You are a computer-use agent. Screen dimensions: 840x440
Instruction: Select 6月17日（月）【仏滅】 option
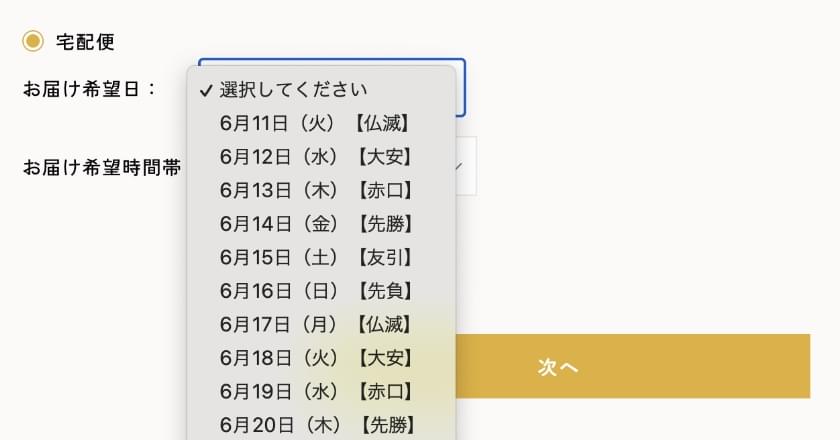pos(316,324)
